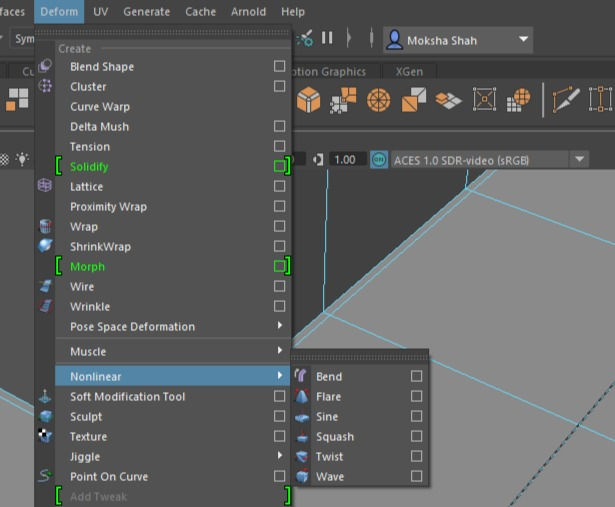
Task: Click the Squash deformer icon
Action: [302, 436]
